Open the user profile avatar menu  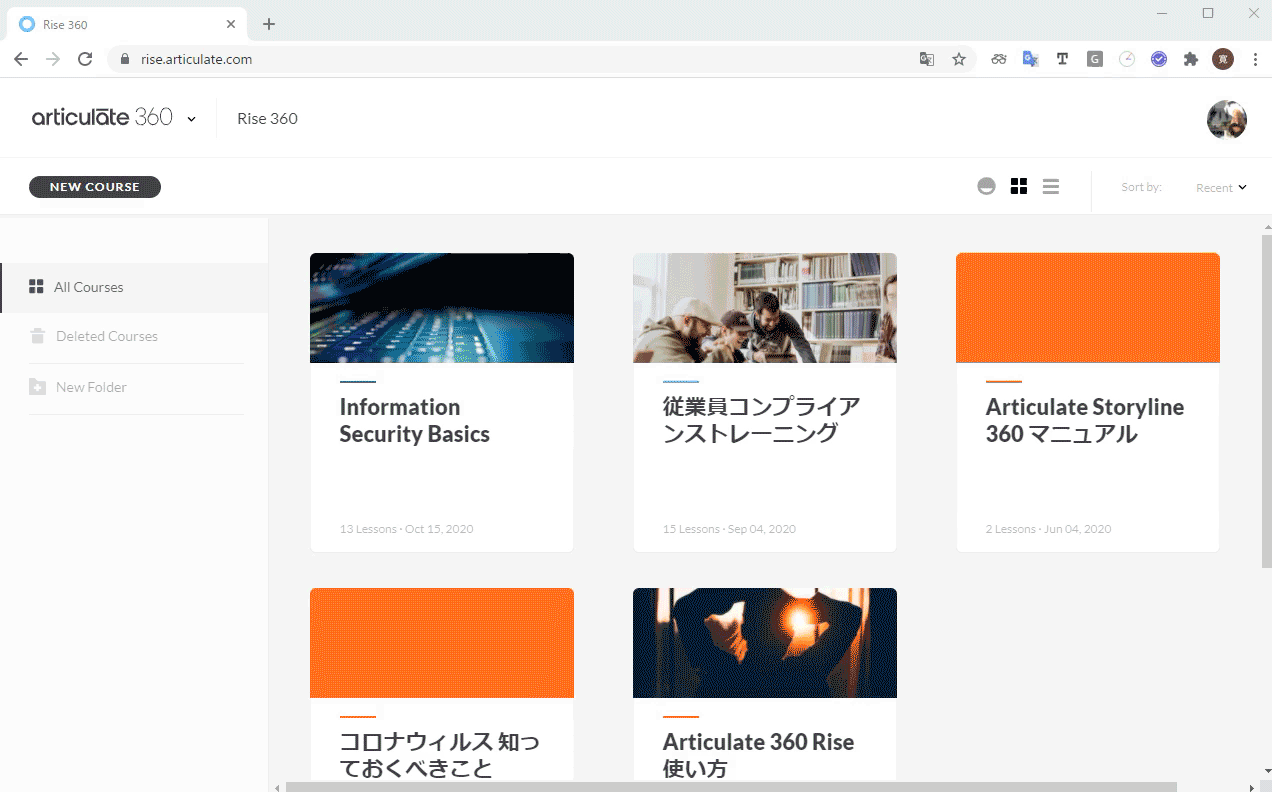[1227, 119]
